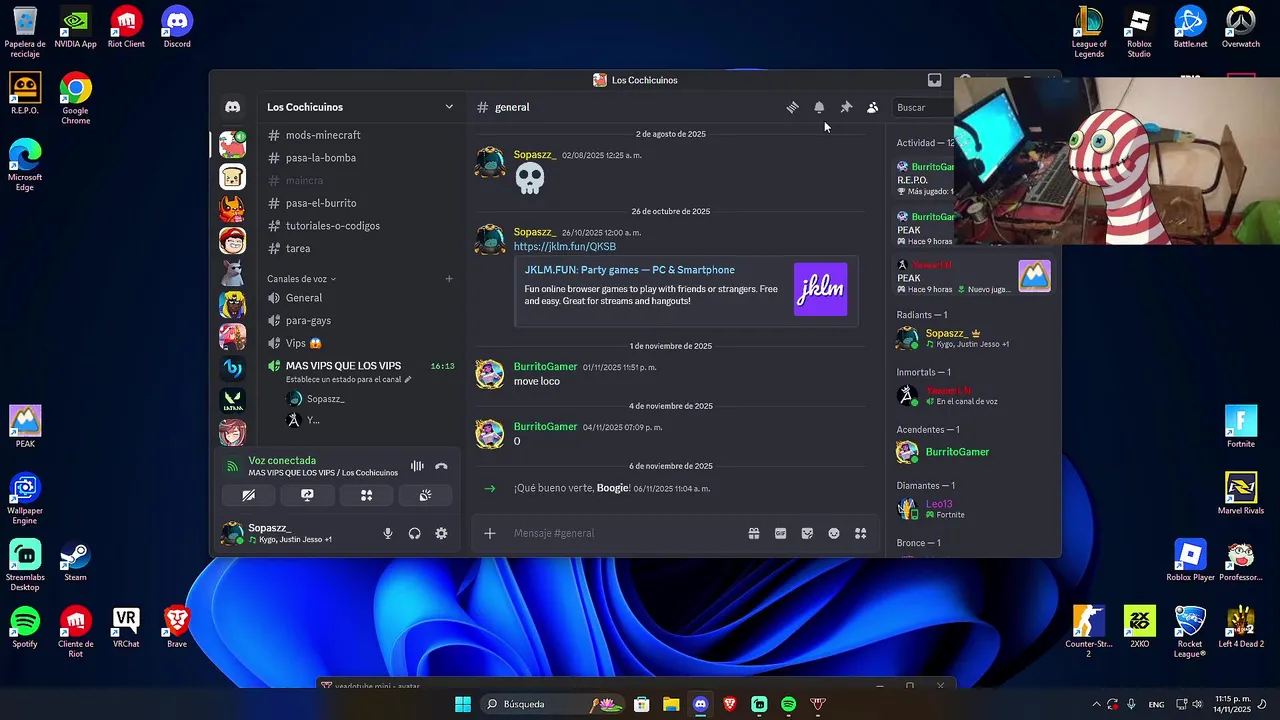This screenshot has width=1280, height=720.
Task: Collapse the Canales de voz category
Action: (x=301, y=279)
